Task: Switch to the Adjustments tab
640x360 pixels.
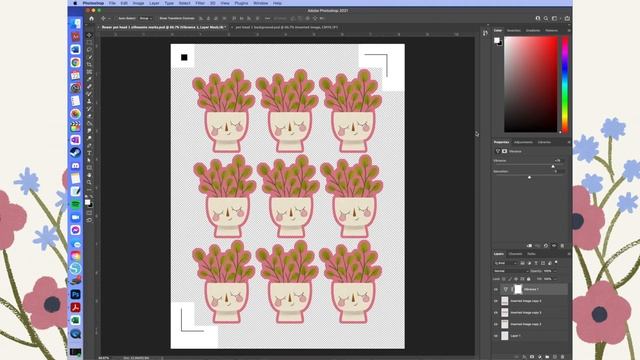Action: (523, 142)
